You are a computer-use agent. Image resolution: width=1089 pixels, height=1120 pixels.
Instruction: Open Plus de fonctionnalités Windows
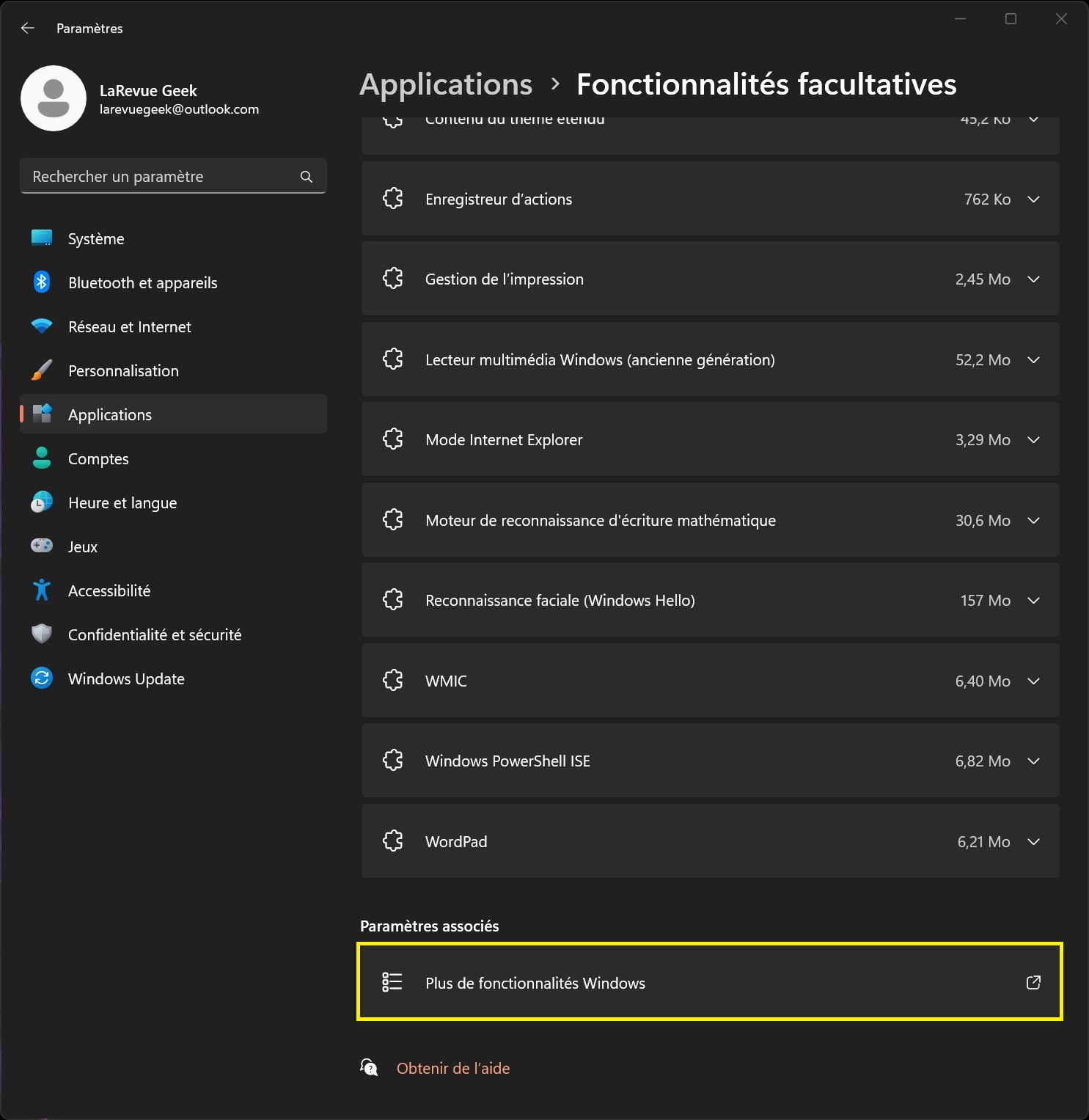coord(535,983)
